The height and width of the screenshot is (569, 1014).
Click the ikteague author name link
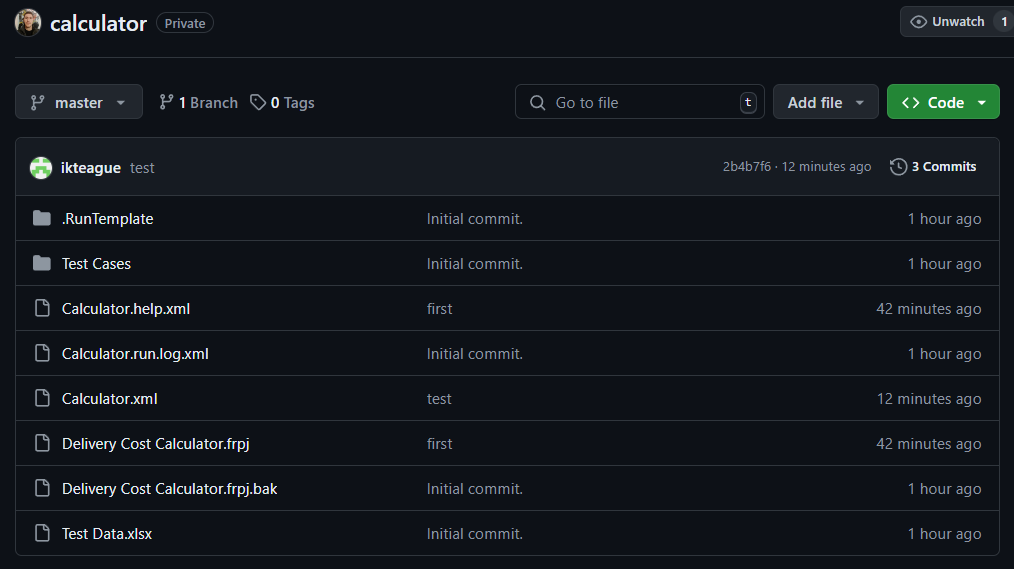(91, 167)
